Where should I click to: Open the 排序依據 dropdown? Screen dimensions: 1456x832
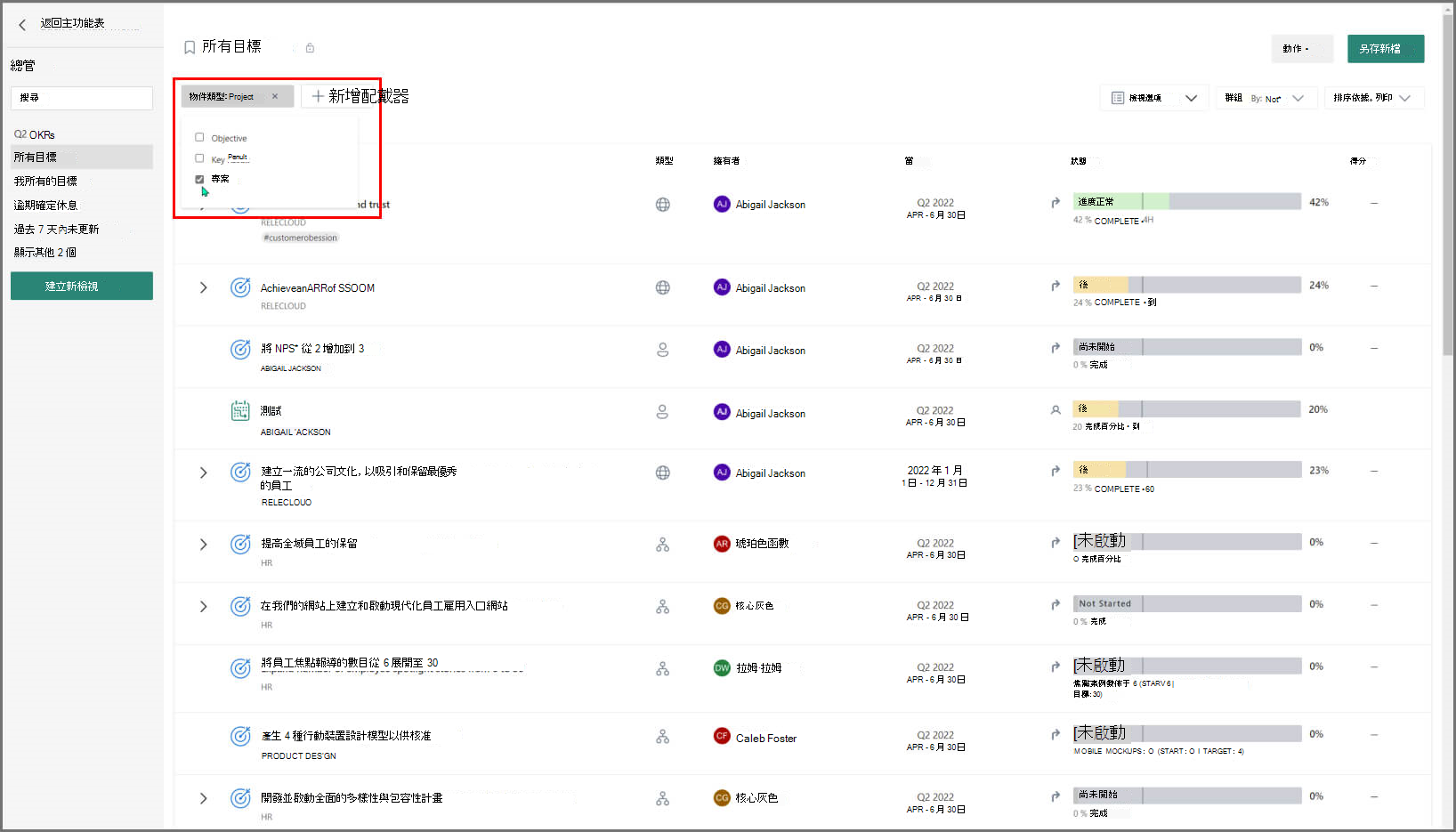click(x=1374, y=98)
